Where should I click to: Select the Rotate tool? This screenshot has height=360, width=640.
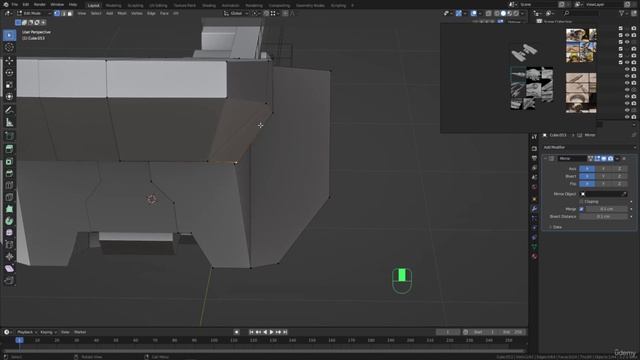[9, 73]
